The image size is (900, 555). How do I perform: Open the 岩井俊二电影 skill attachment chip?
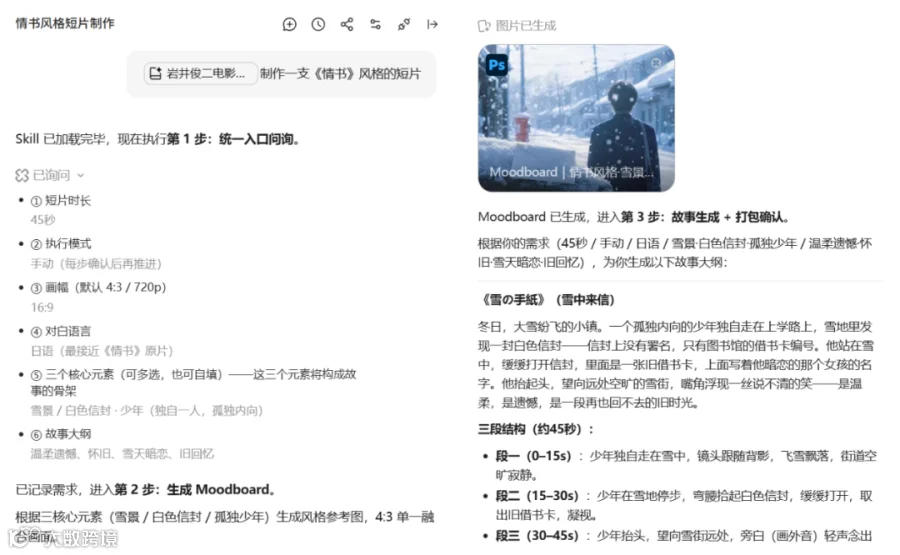point(200,73)
